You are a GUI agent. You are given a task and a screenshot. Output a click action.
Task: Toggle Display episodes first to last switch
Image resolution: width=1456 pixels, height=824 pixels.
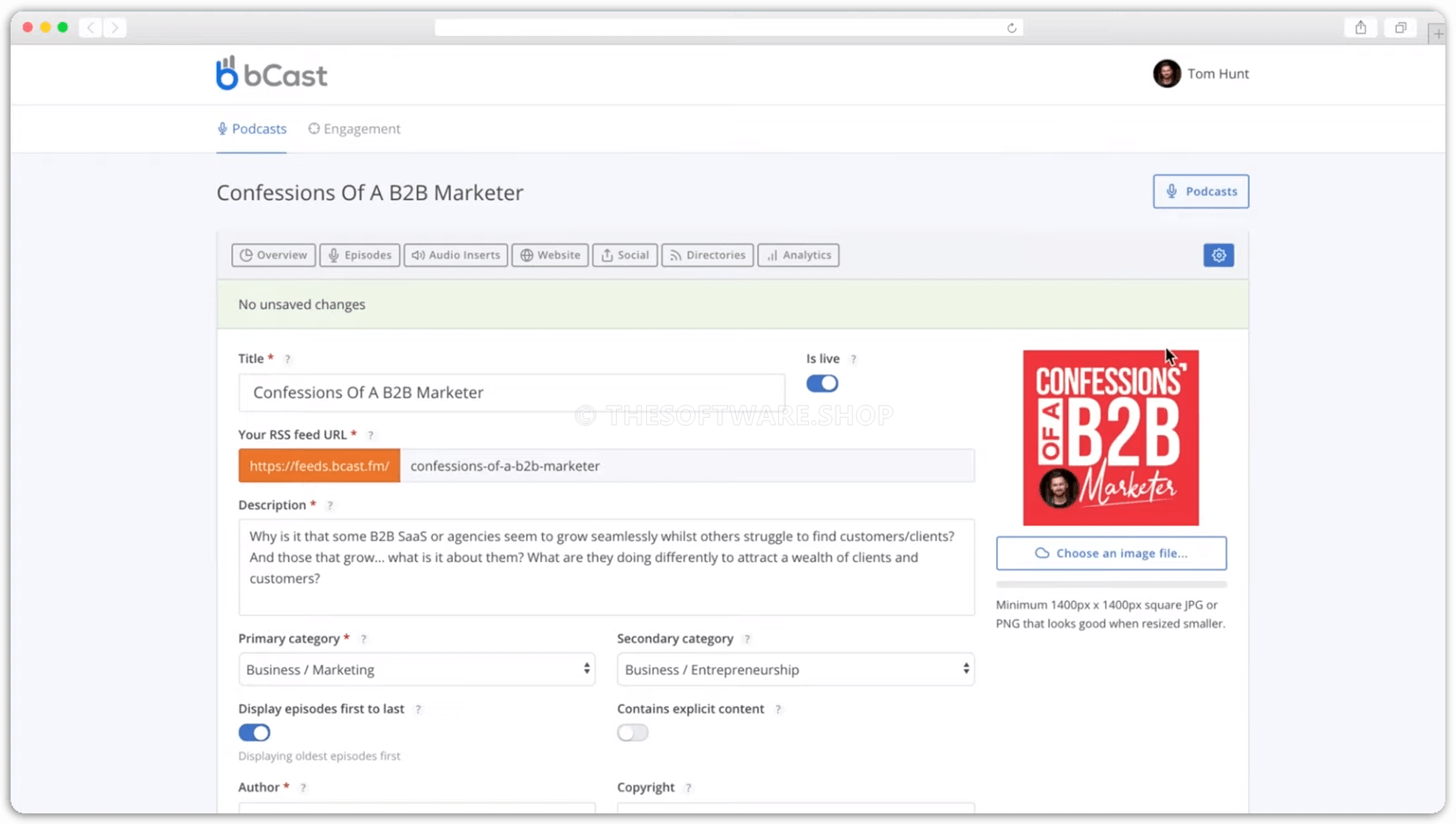click(254, 733)
